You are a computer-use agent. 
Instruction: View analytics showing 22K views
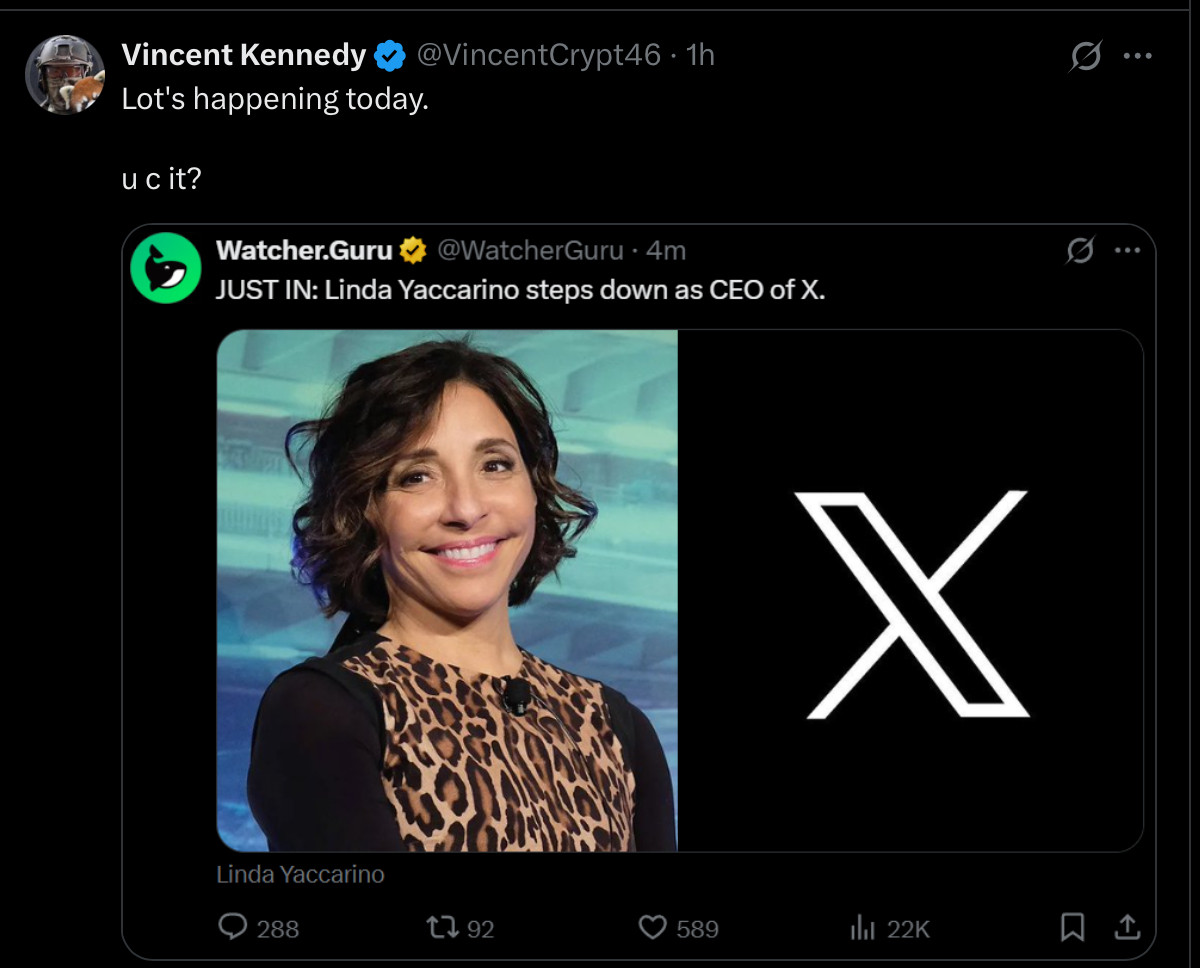click(x=862, y=928)
